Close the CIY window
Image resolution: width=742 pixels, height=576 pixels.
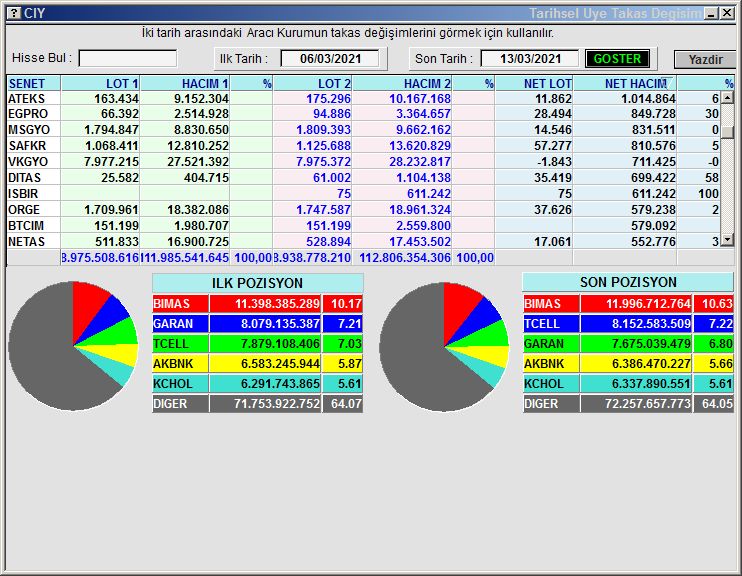point(726,13)
